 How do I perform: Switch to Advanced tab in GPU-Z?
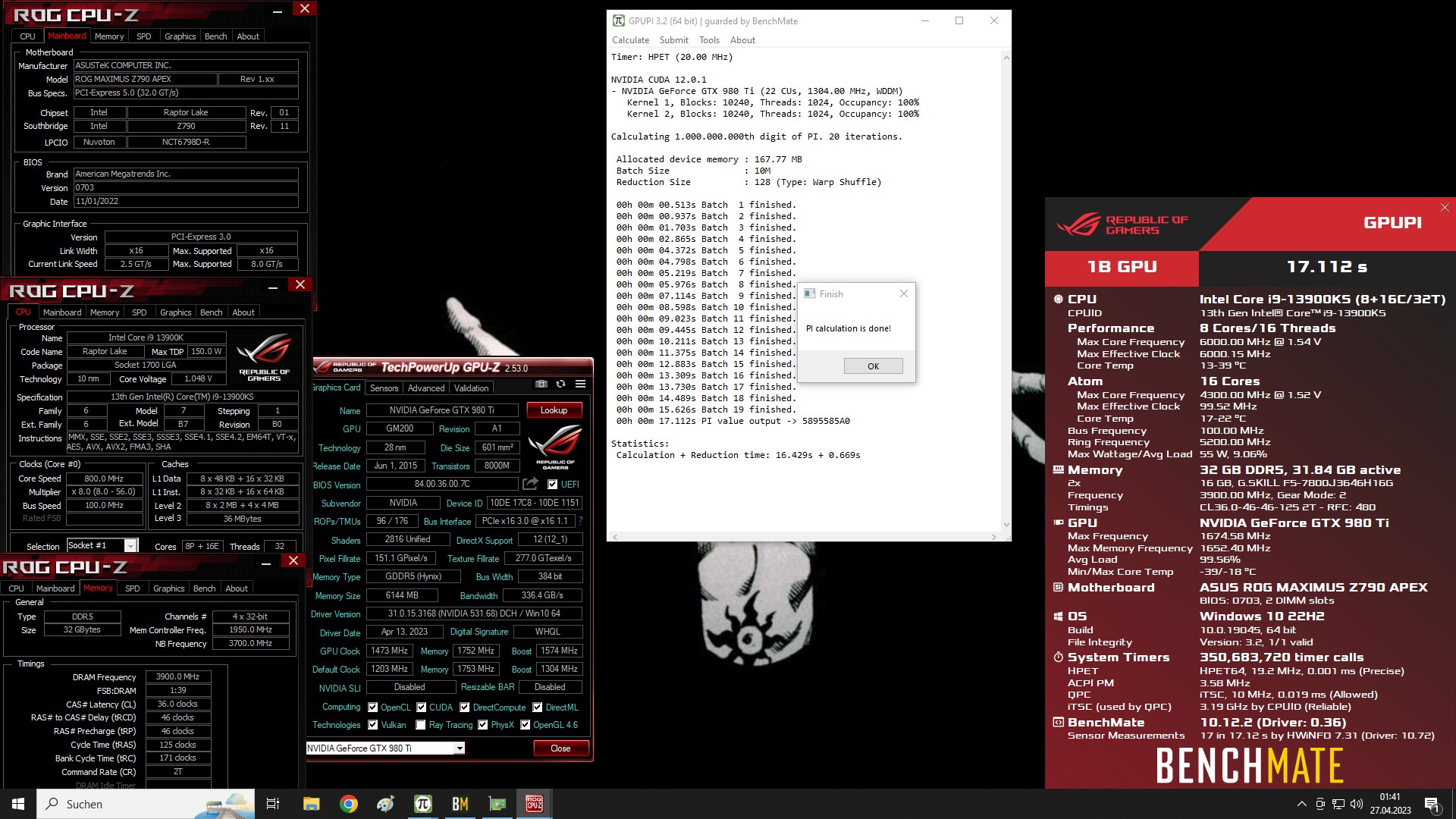point(426,388)
